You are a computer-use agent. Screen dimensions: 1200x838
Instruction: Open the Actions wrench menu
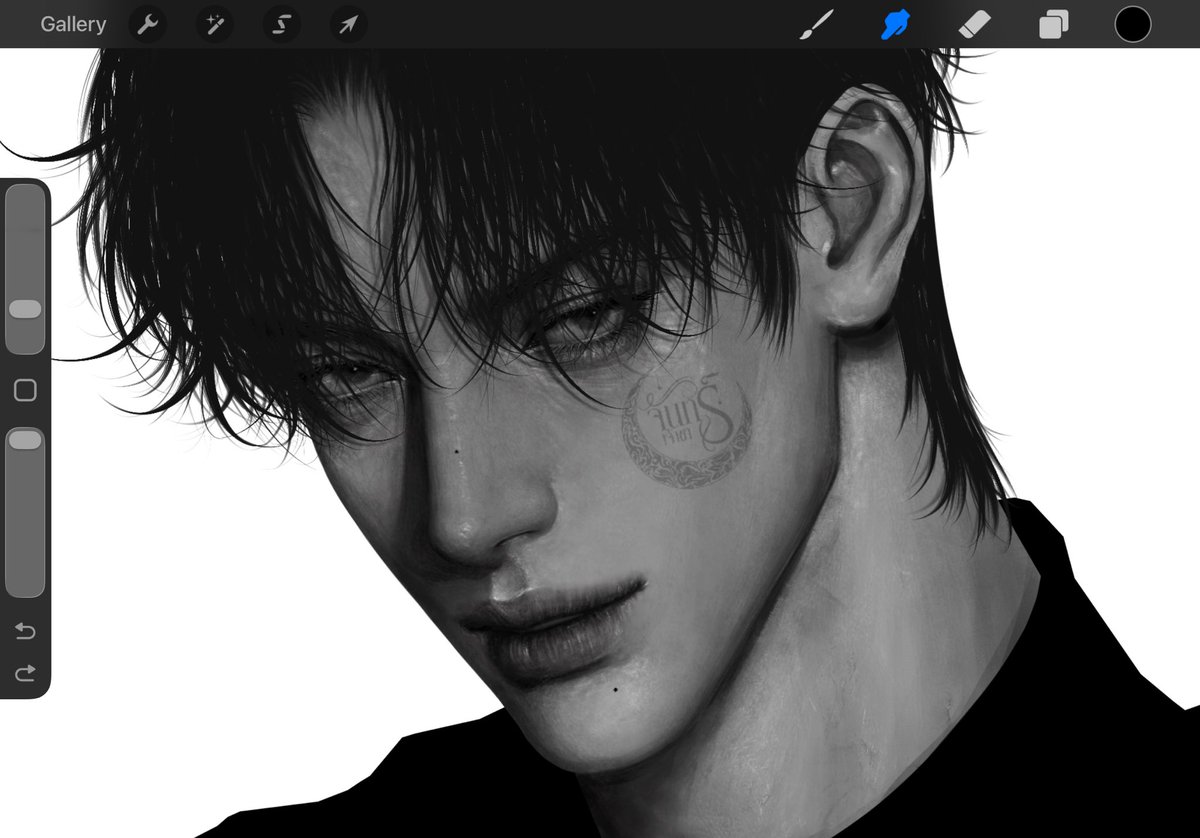pos(148,25)
